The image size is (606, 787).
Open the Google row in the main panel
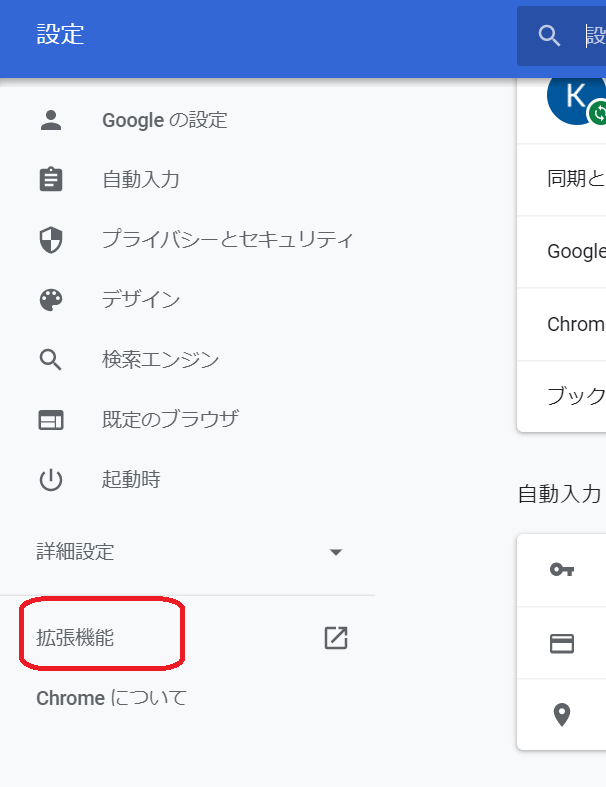(561, 251)
